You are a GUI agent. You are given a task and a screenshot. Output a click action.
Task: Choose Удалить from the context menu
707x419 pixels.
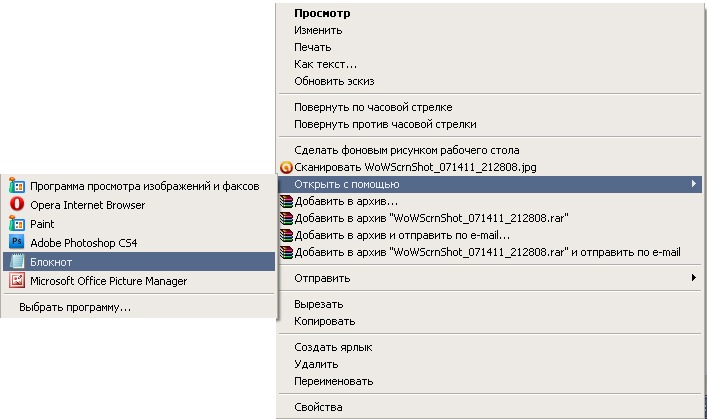coord(316,364)
